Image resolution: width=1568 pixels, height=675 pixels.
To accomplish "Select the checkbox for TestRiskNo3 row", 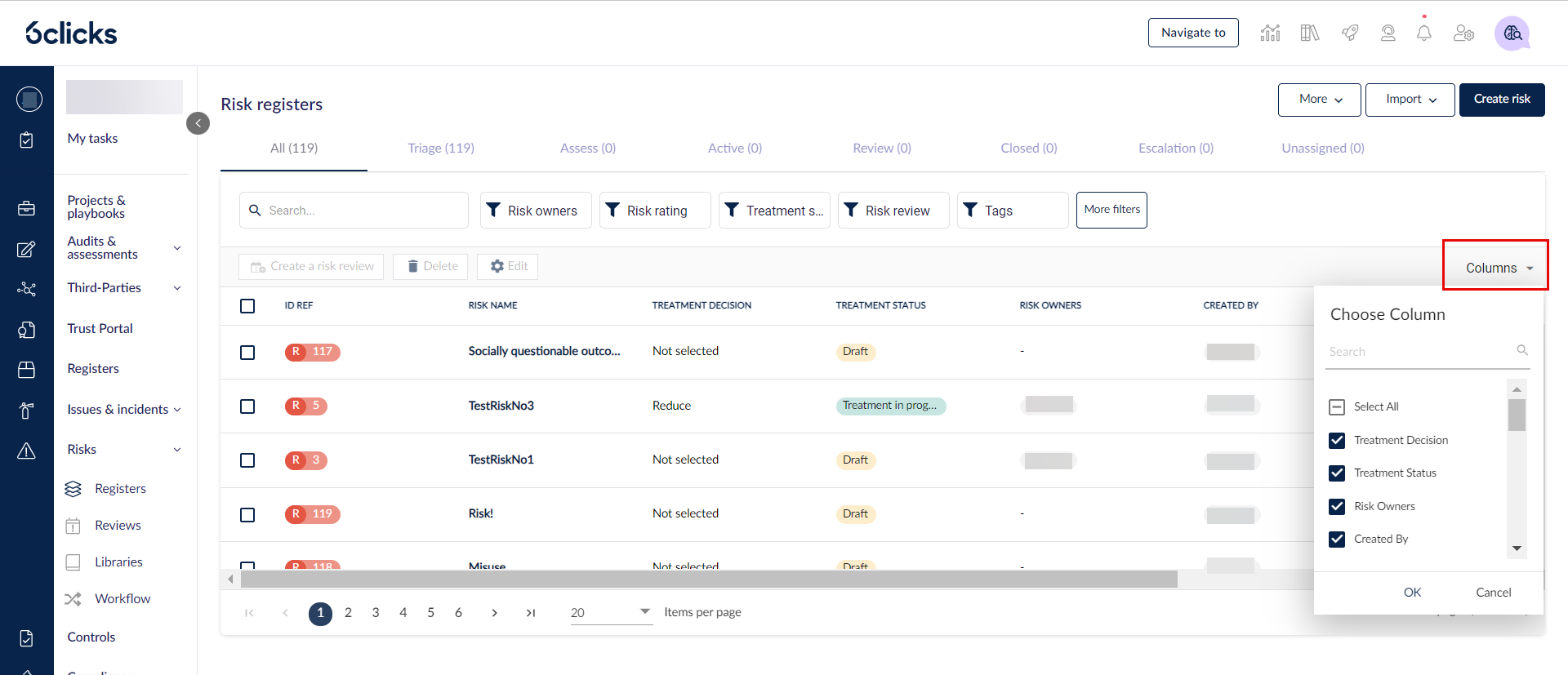I will point(247,406).
